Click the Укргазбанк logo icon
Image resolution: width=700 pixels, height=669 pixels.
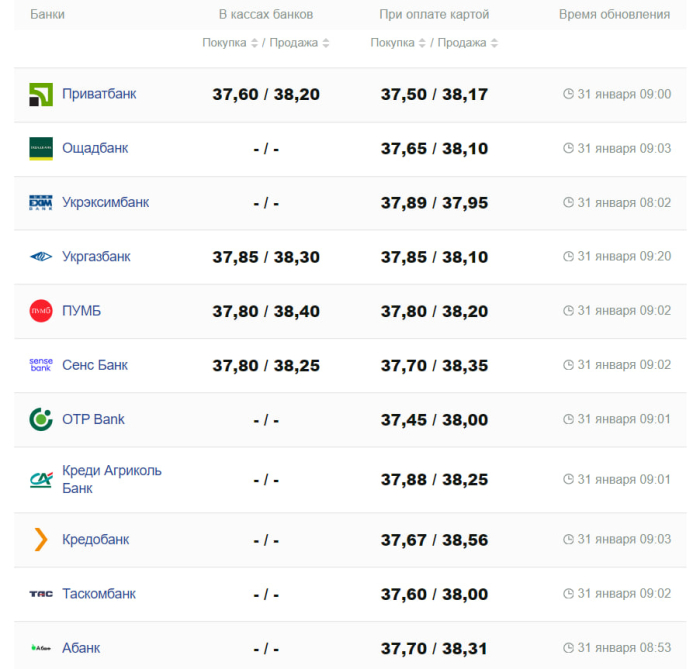pos(40,257)
